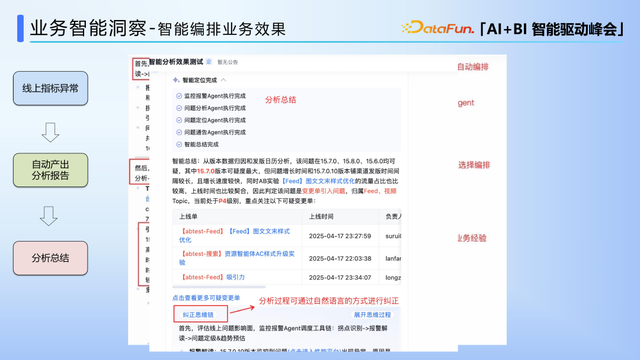Click the 变更单引入问题 highlighted text

(x=323, y=191)
